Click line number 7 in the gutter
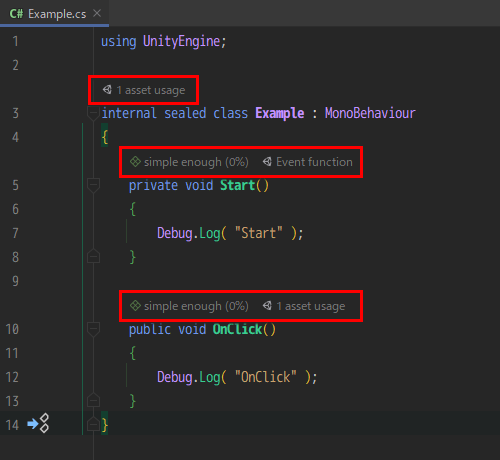Viewport: 500px width, 460px height. pos(15,233)
